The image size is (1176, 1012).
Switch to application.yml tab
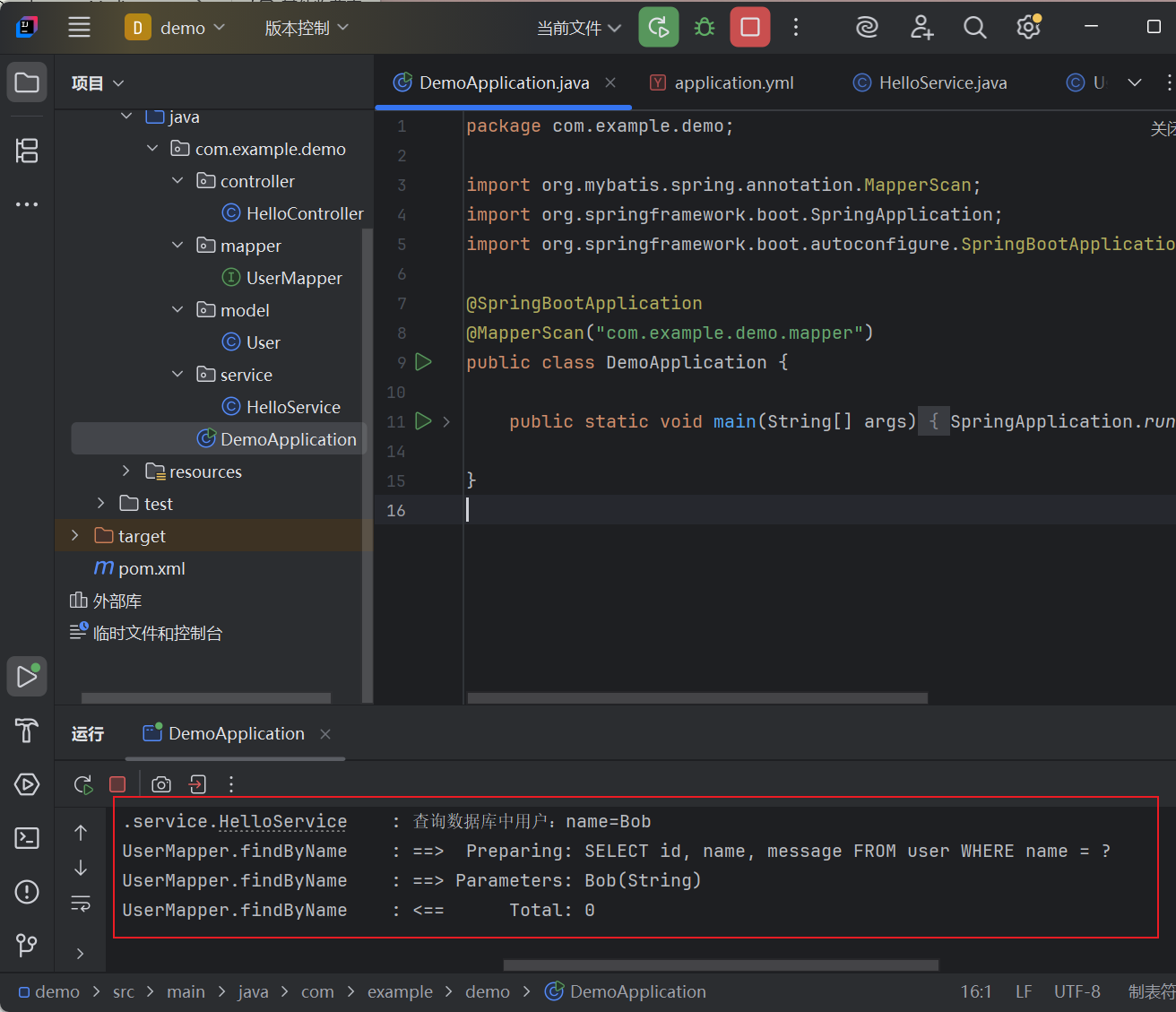coord(722,82)
